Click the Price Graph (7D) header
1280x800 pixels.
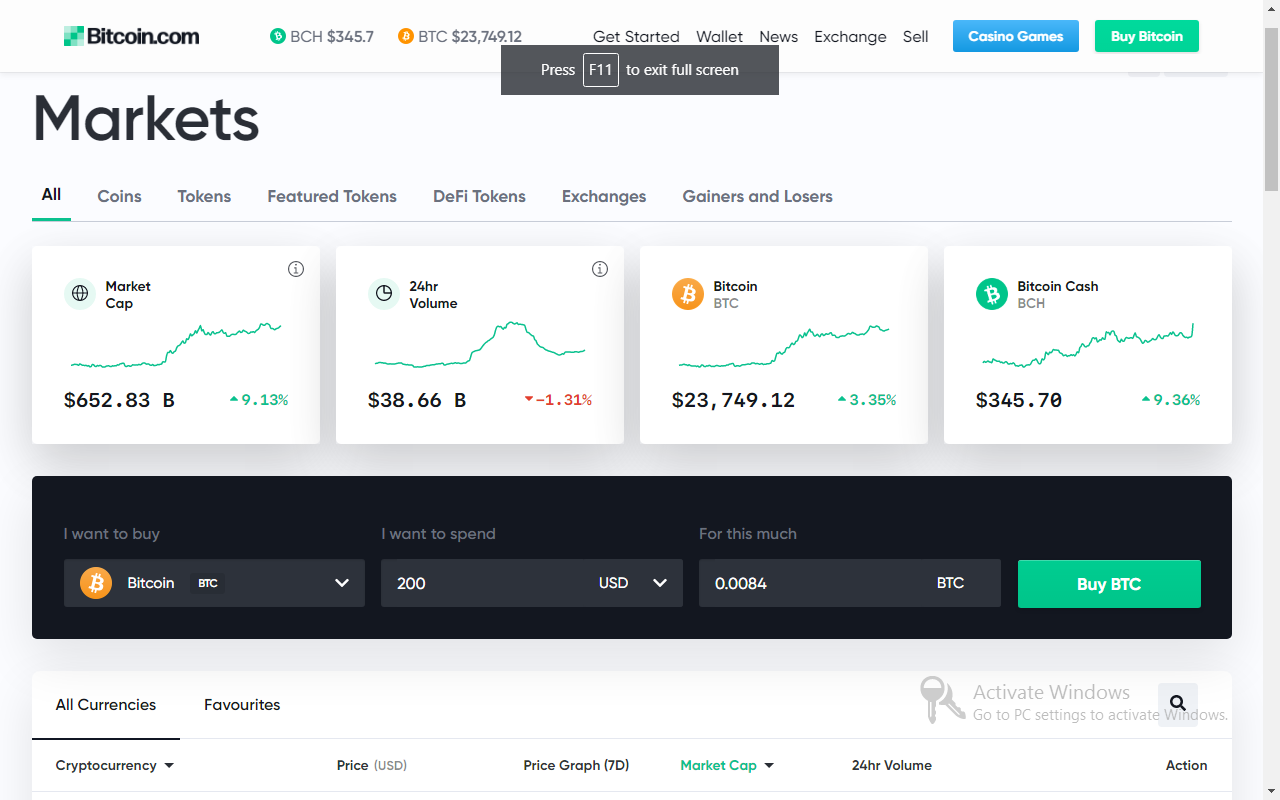click(x=576, y=765)
